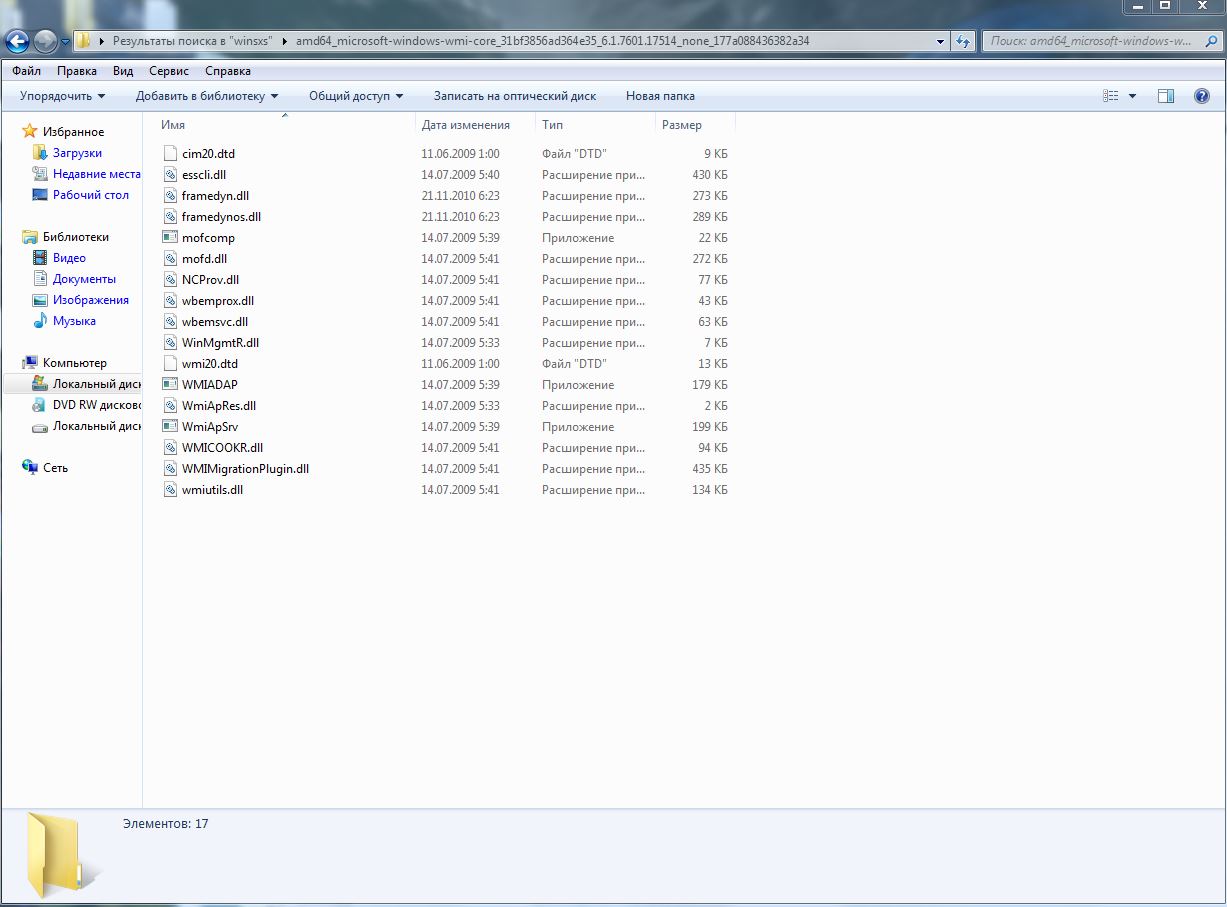Click the refresh button beside the address bar
1227x907 pixels.
click(963, 41)
